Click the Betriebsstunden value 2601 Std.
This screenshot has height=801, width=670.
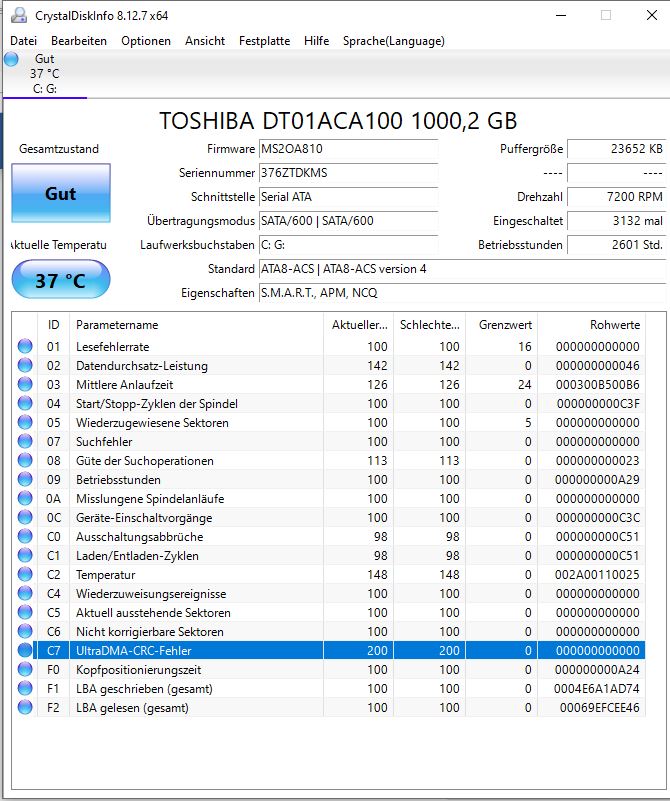617,245
